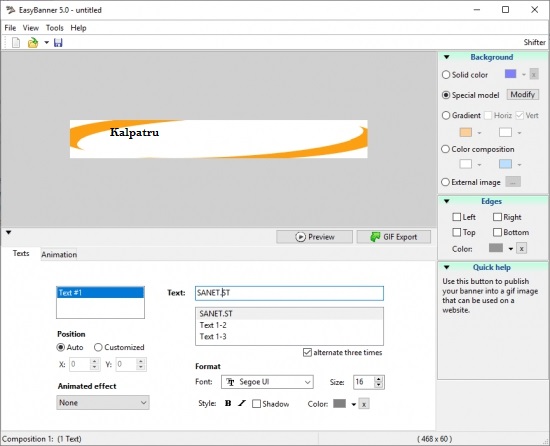The image size is (550, 446).
Task: Enable the Left edge checkbox
Action: click(457, 217)
